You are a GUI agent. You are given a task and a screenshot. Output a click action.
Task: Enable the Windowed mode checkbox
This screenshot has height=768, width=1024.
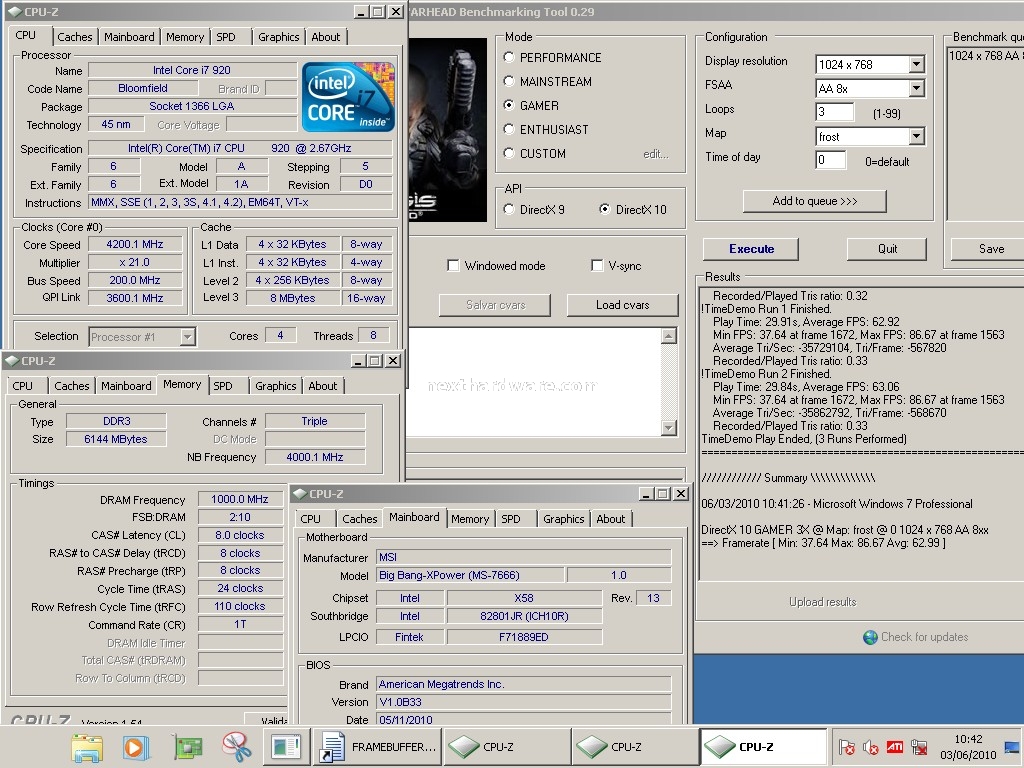click(x=453, y=266)
